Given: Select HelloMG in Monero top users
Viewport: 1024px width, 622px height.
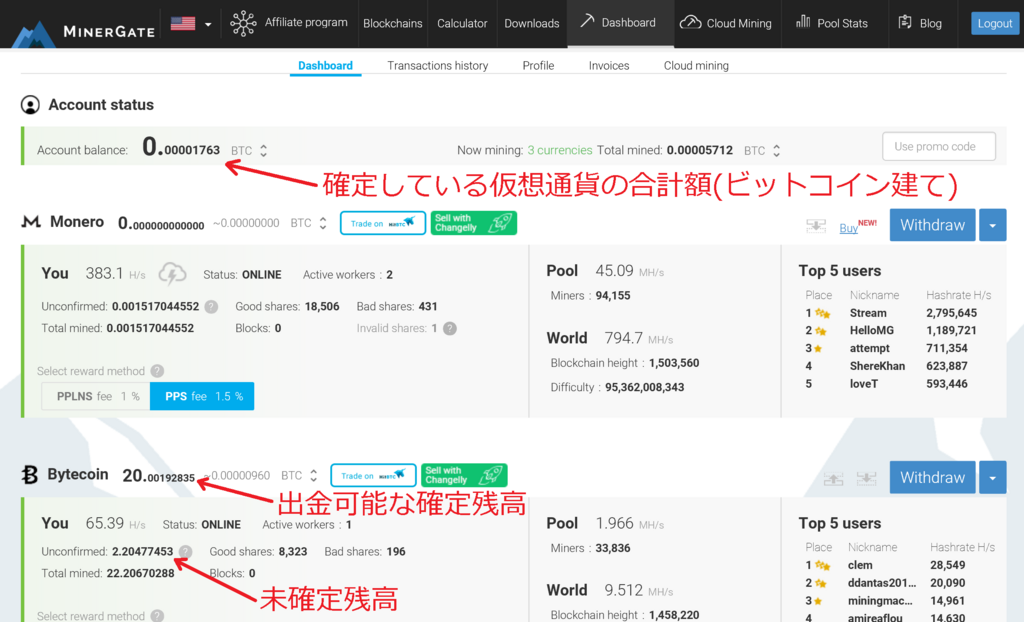Looking at the screenshot, I should point(871,331).
